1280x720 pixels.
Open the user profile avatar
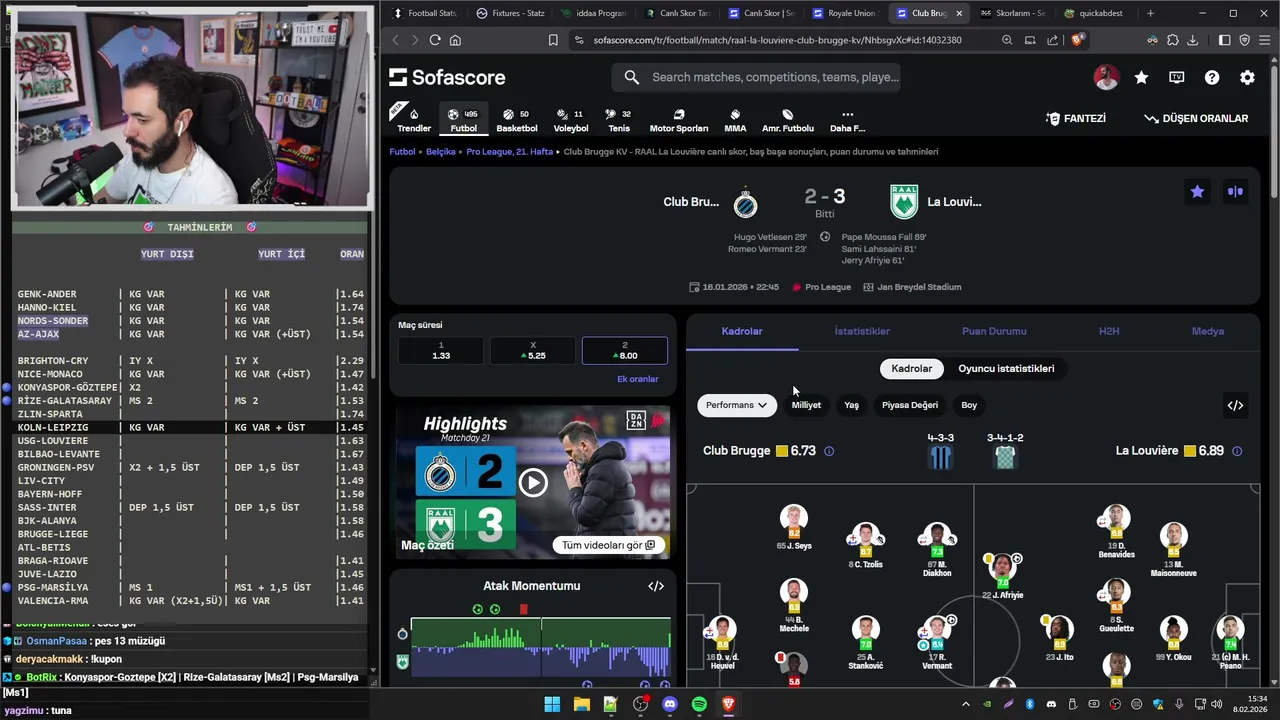click(1106, 77)
